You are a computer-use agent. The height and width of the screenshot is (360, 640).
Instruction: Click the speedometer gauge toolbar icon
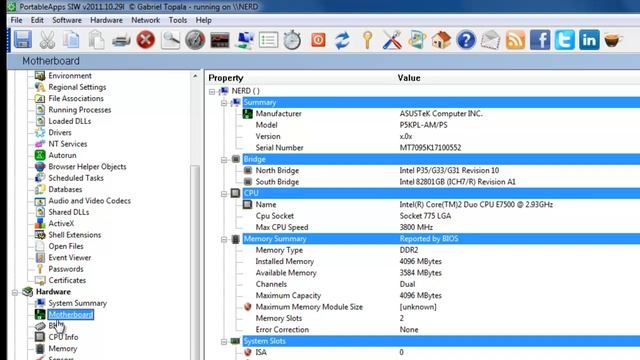195,40
